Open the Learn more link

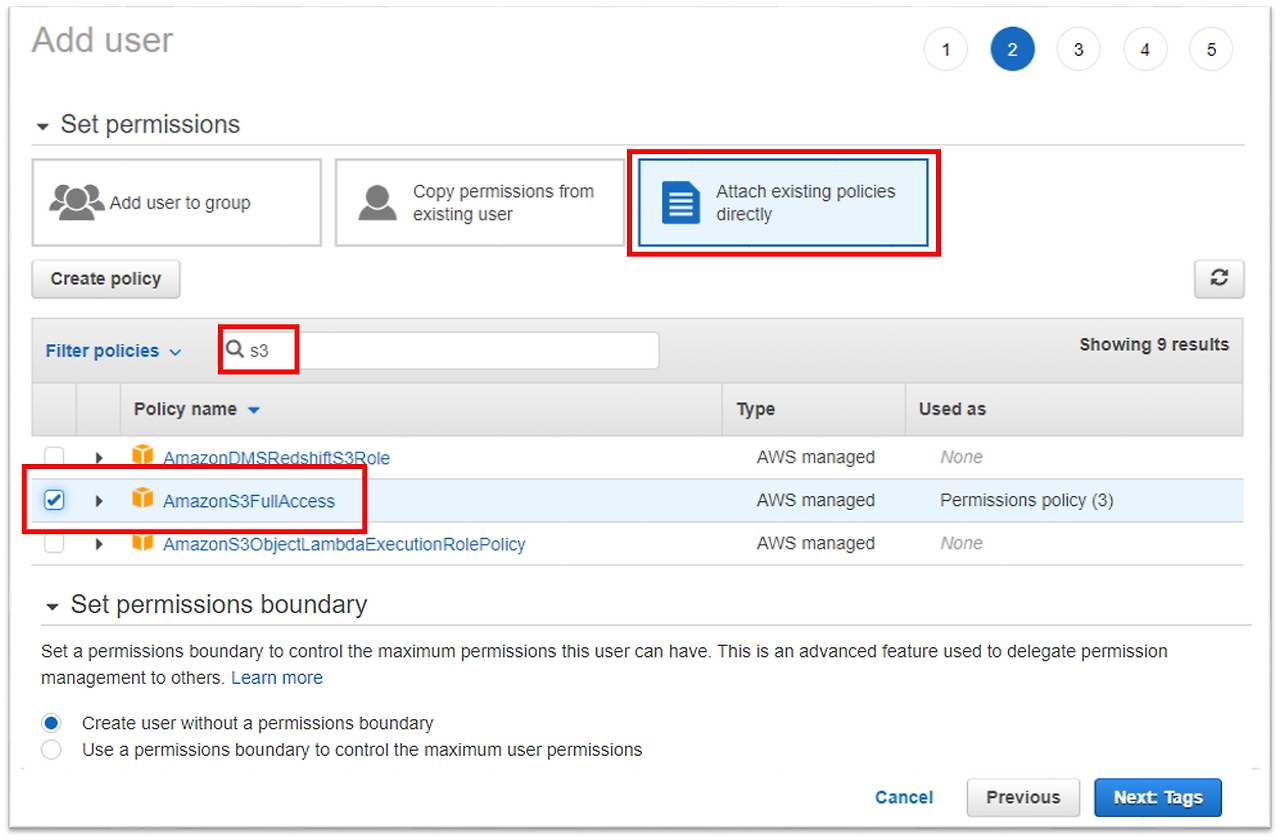(277, 677)
